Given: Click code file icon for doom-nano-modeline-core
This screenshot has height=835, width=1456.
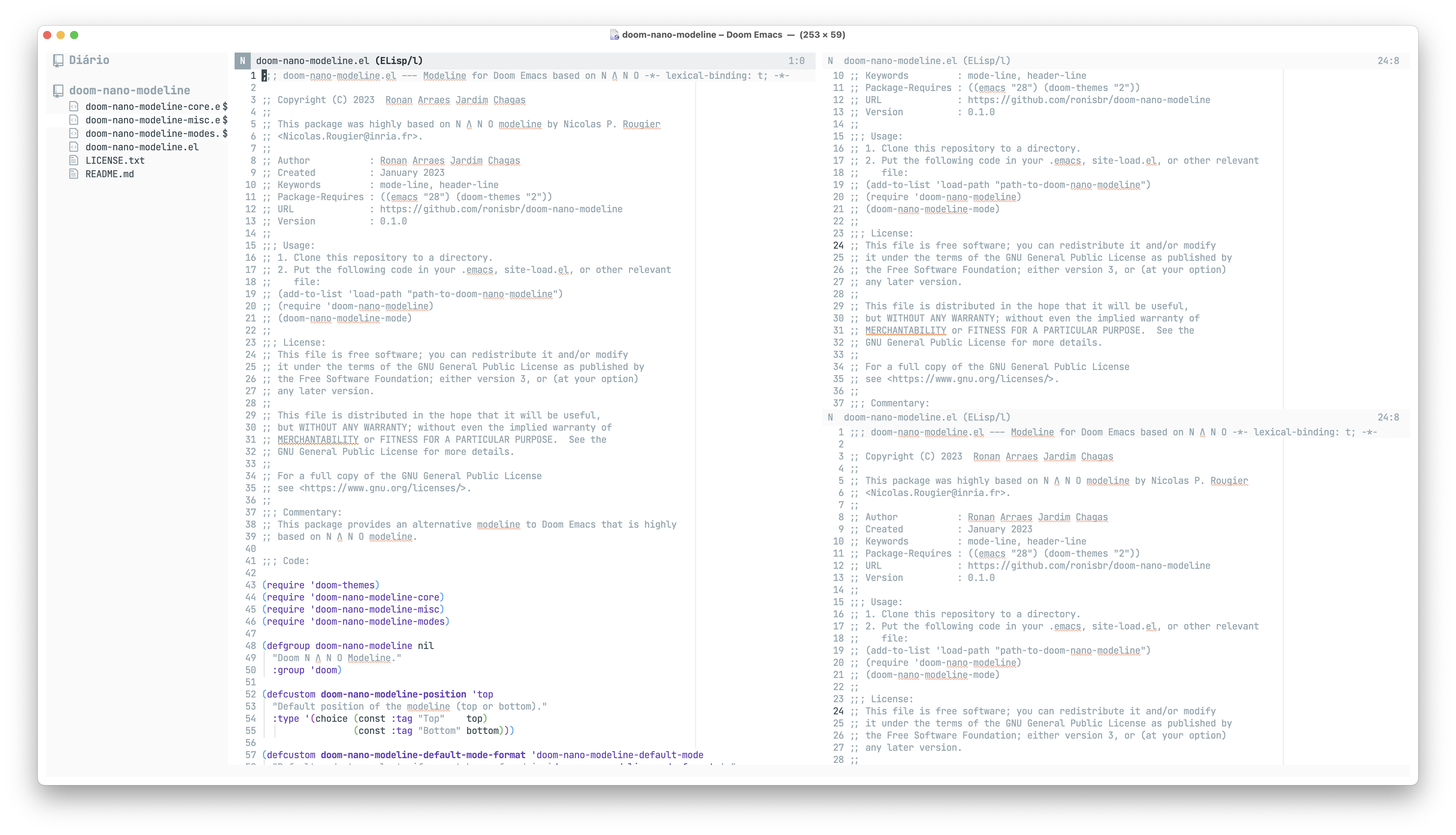Looking at the screenshot, I should 73,106.
